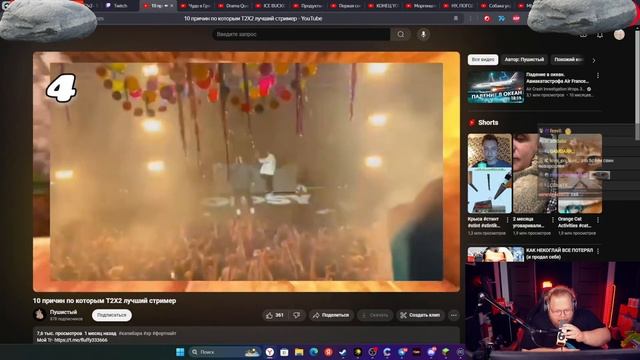This screenshot has width=640, height=360.
Task: Focus the YouTube search input field
Action: coord(301,34)
